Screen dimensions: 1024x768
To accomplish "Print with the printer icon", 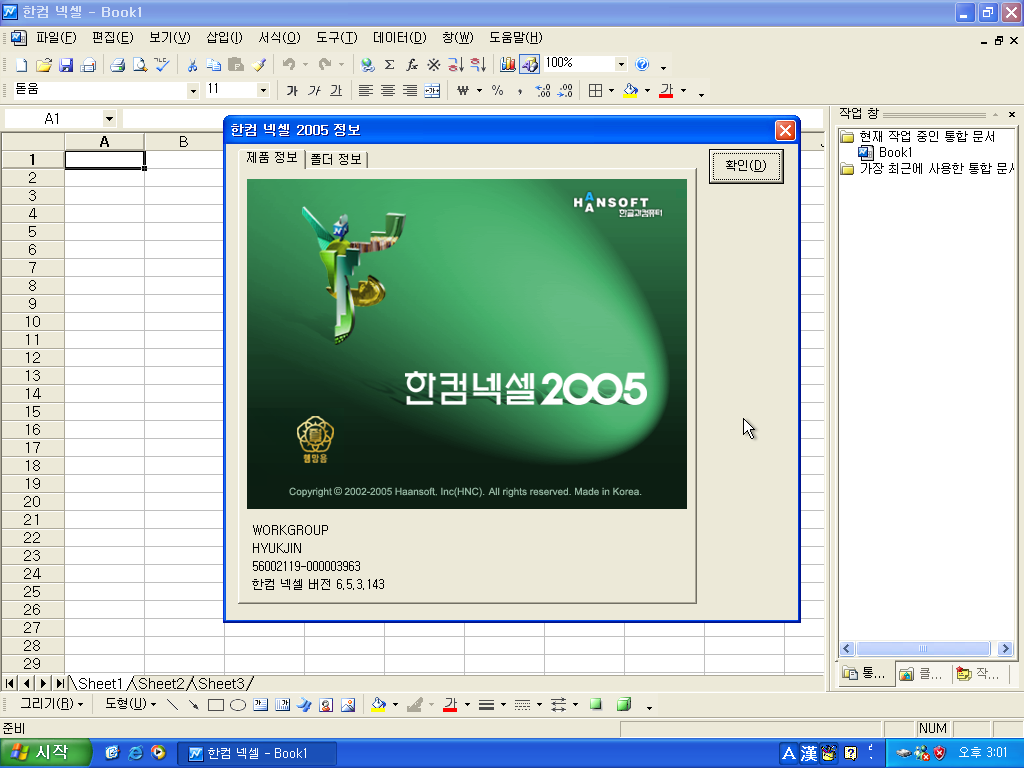I will click(118, 65).
